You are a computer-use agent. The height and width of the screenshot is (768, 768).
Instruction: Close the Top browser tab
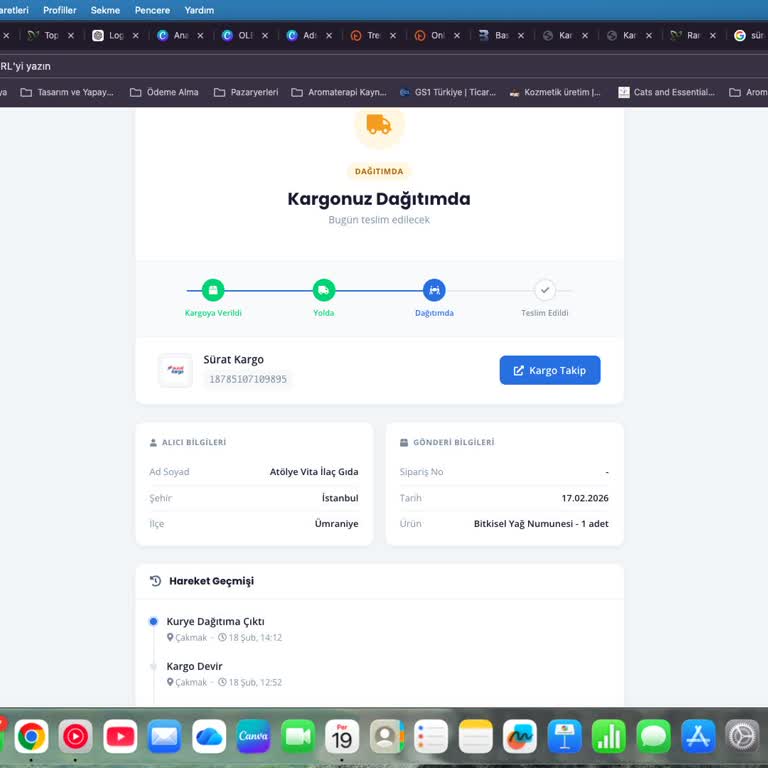(x=71, y=35)
